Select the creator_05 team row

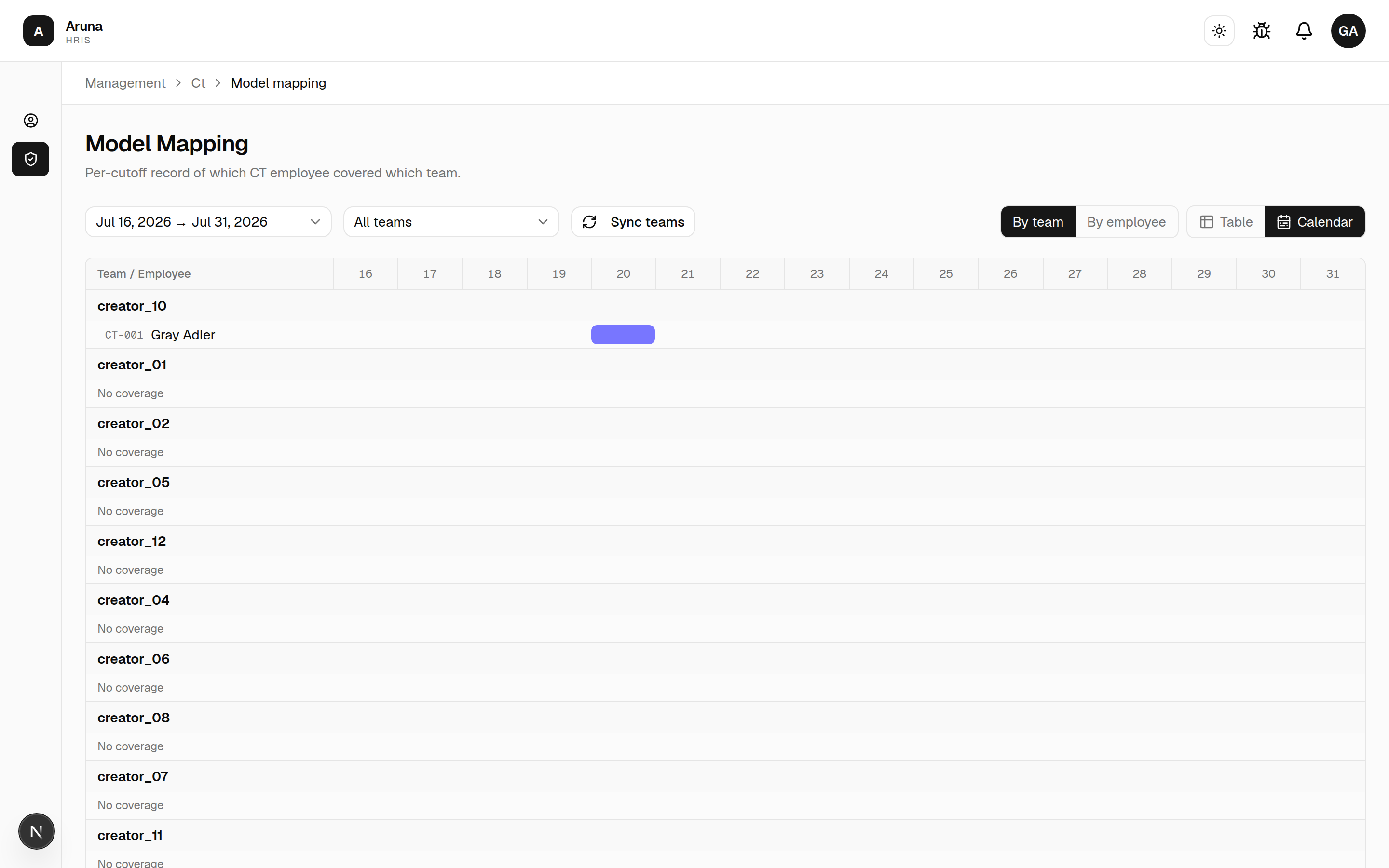(725, 482)
